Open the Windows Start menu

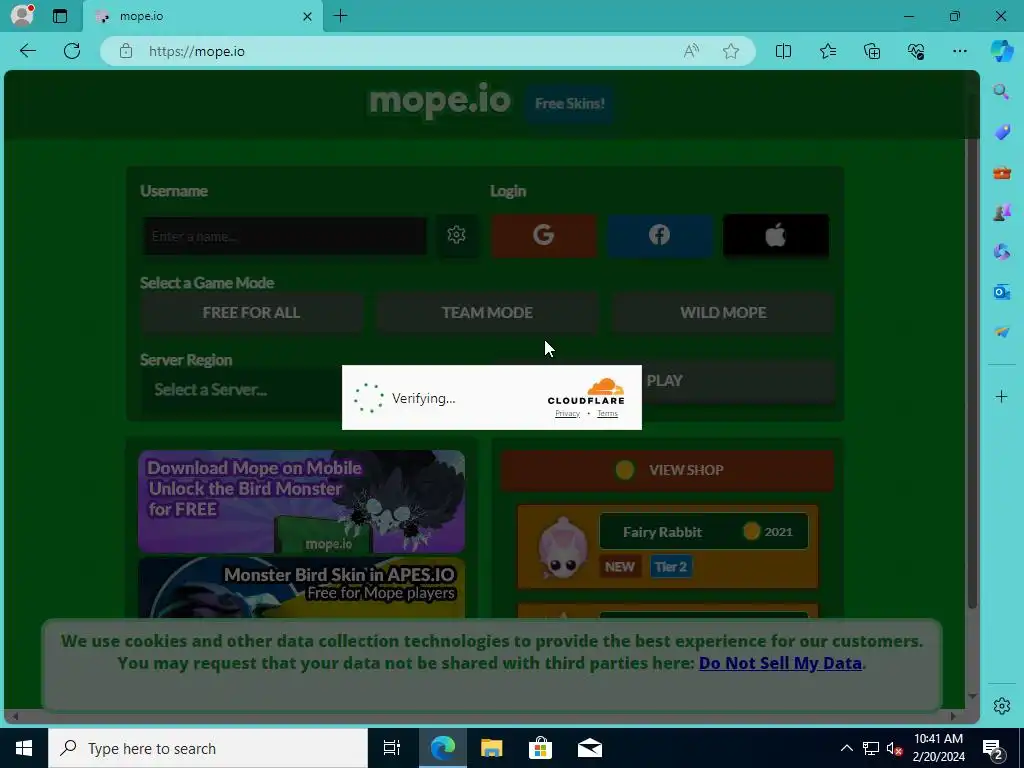click(x=24, y=748)
